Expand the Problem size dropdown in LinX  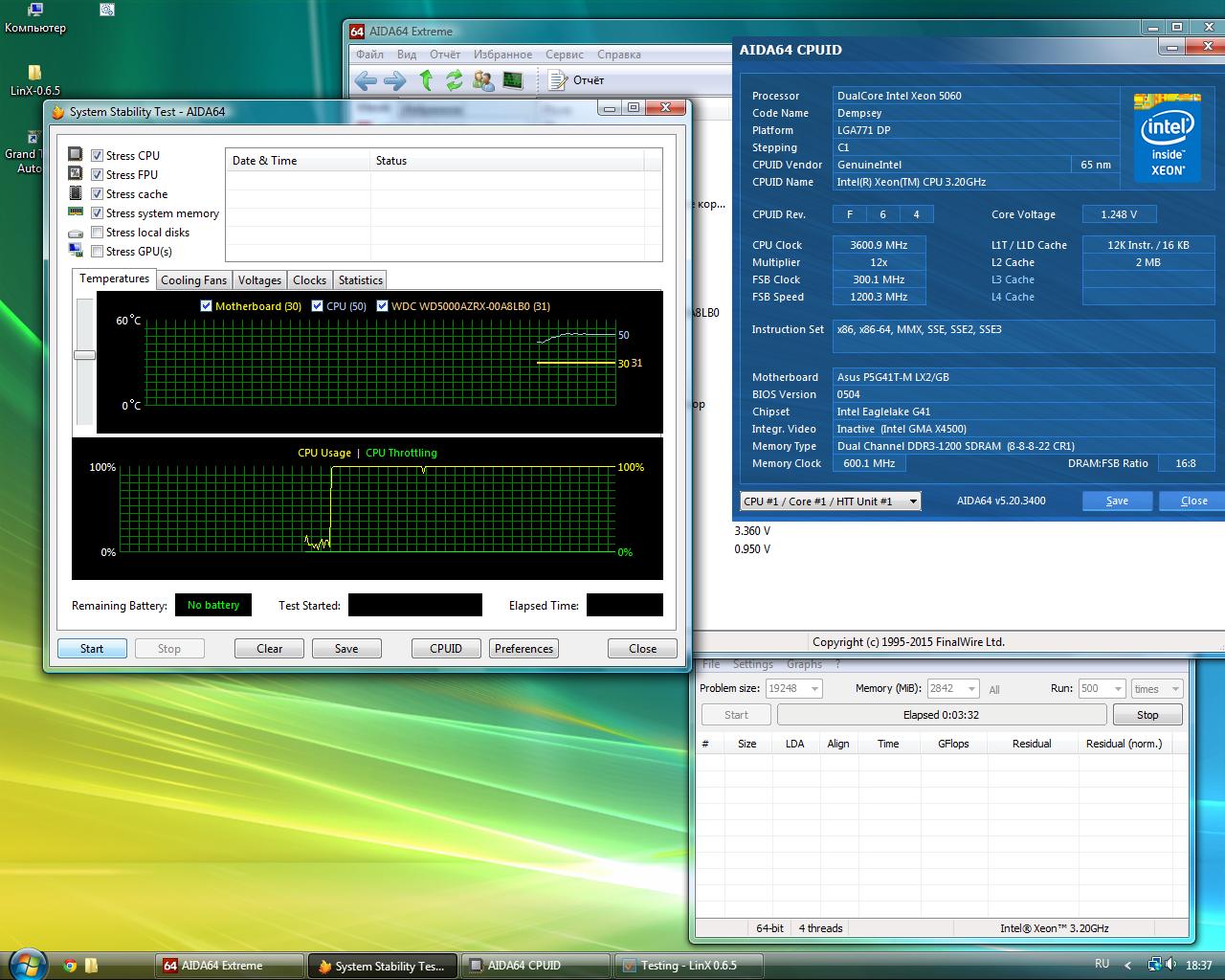(x=814, y=689)
